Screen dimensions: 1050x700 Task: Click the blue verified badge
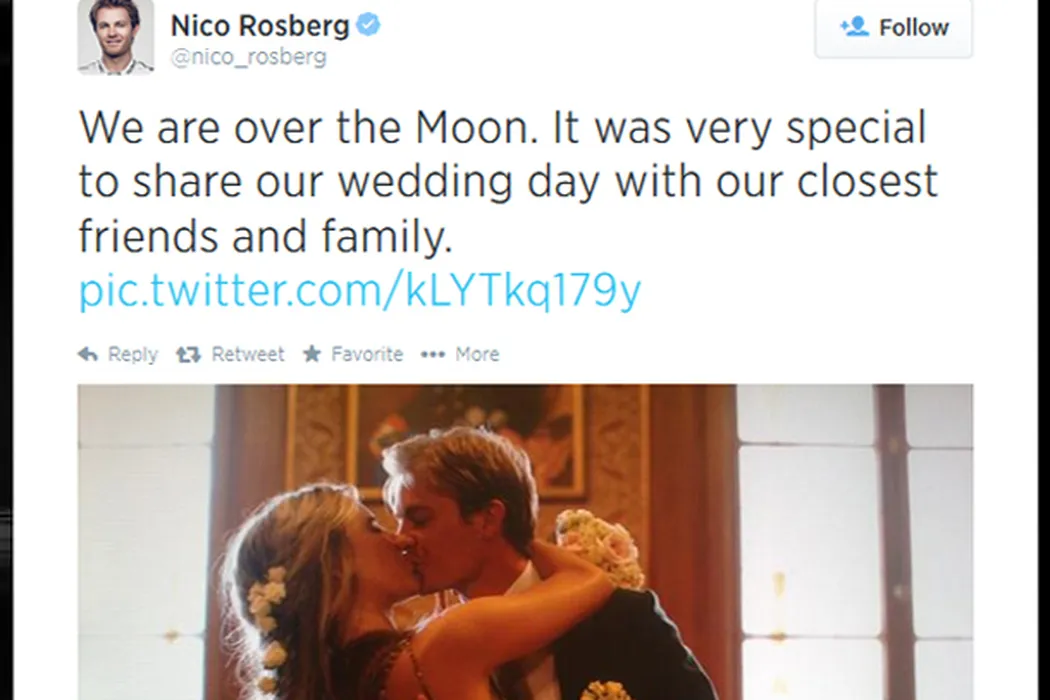coord(369,25)
